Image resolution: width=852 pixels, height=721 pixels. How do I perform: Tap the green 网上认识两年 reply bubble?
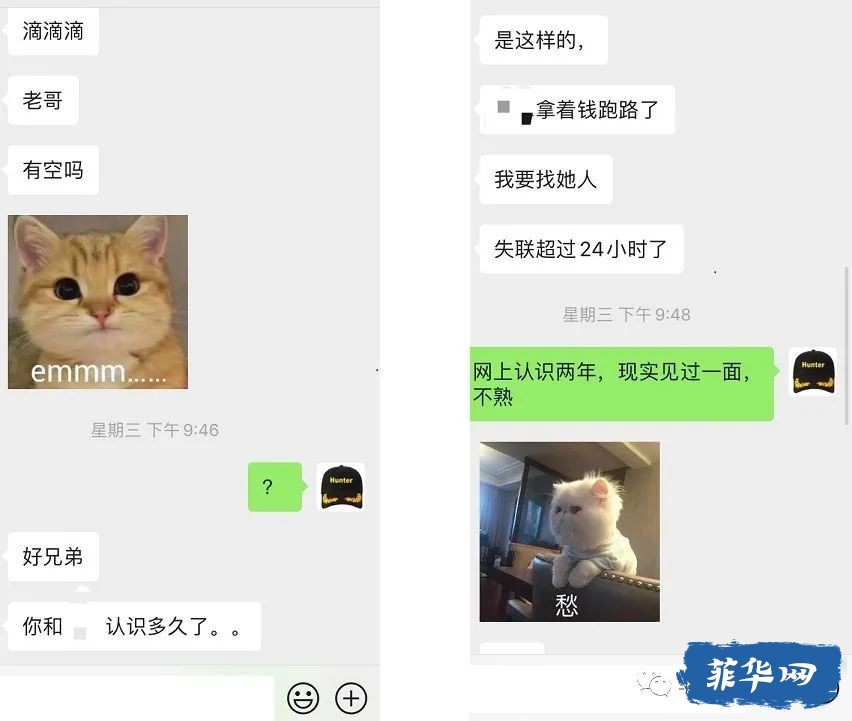[x=623, y=384]
